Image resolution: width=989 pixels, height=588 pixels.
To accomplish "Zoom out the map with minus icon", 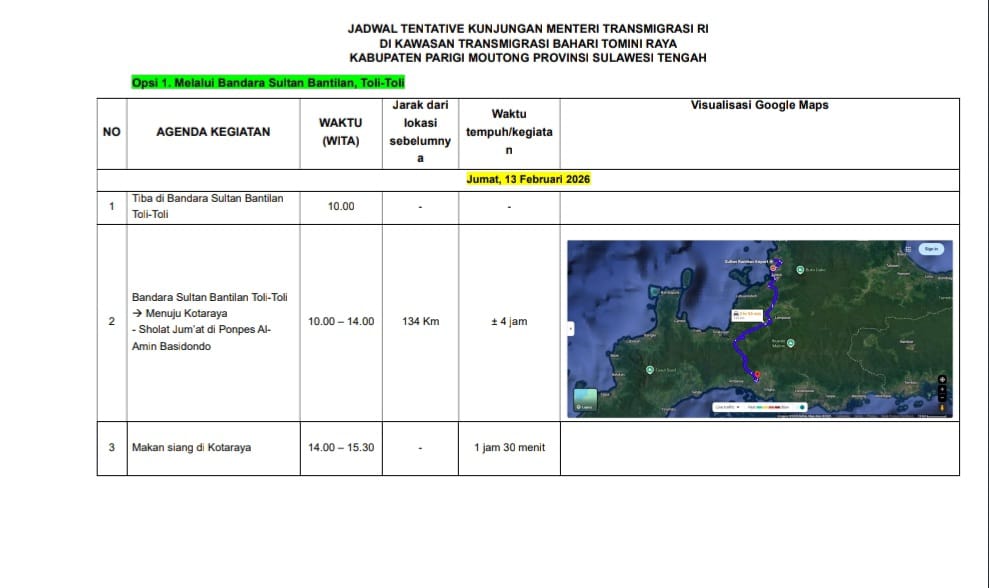I will pos(942,397).
